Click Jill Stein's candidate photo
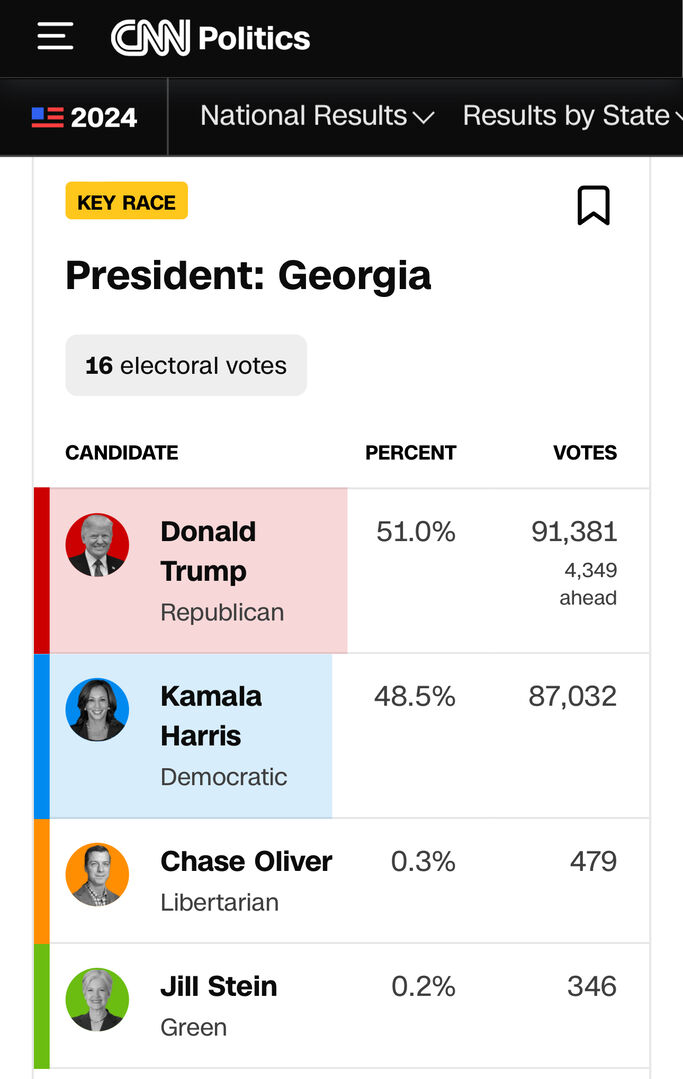Image resolution: width=683 pixels, height=1079 pixels. point(97,999)
